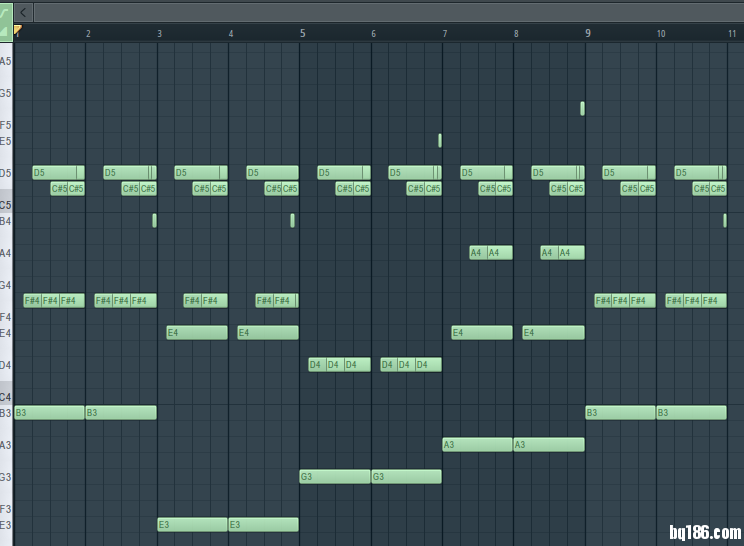Preview the A5 piano key
This screenshot has height=546, width=744.
click(6, 61)
